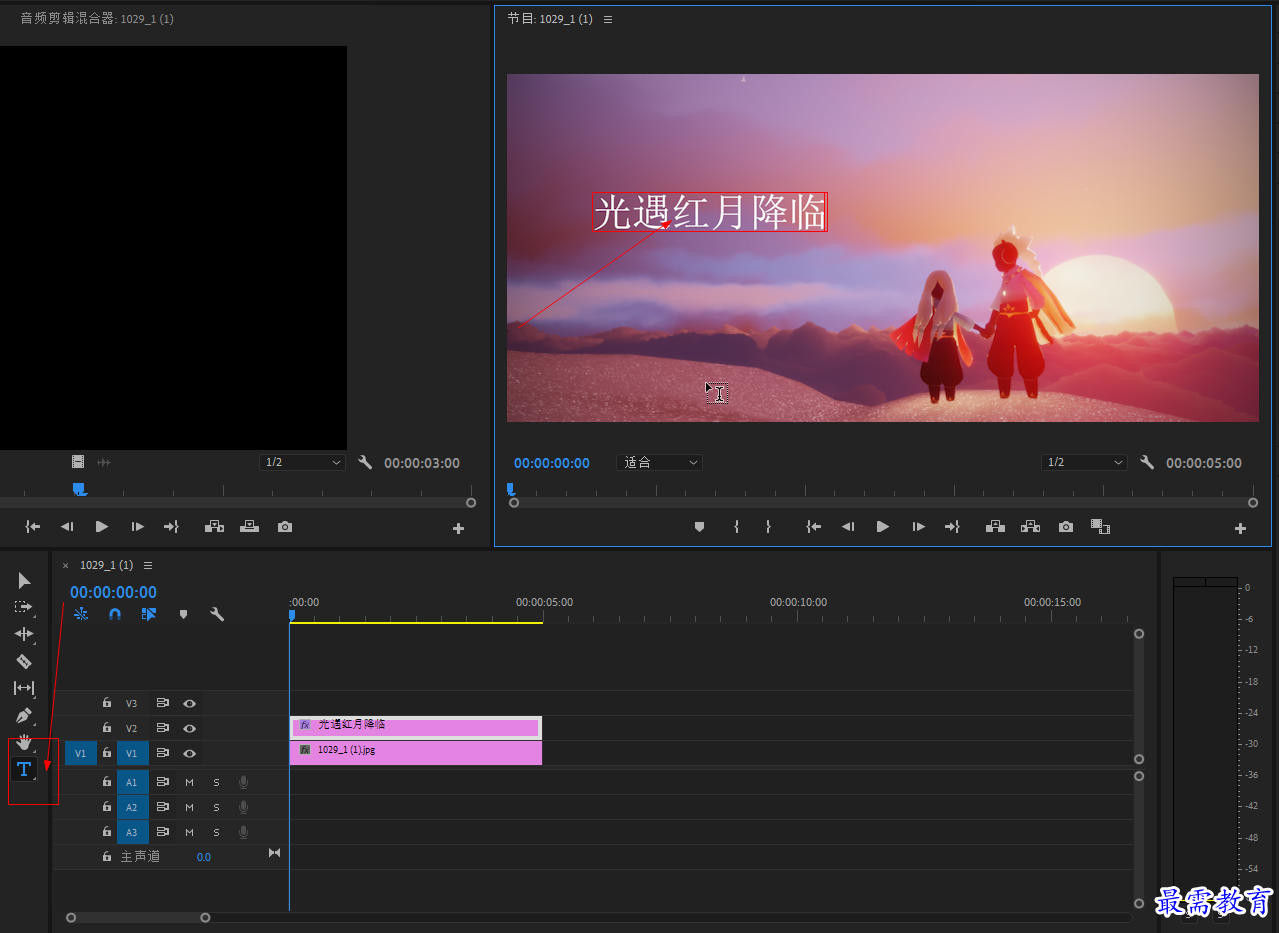Image resolution: width=1279 pixels, height=933 pixels.
Task: Click the timeline horizontal zoom scrollbar
Action: [138, 917]
